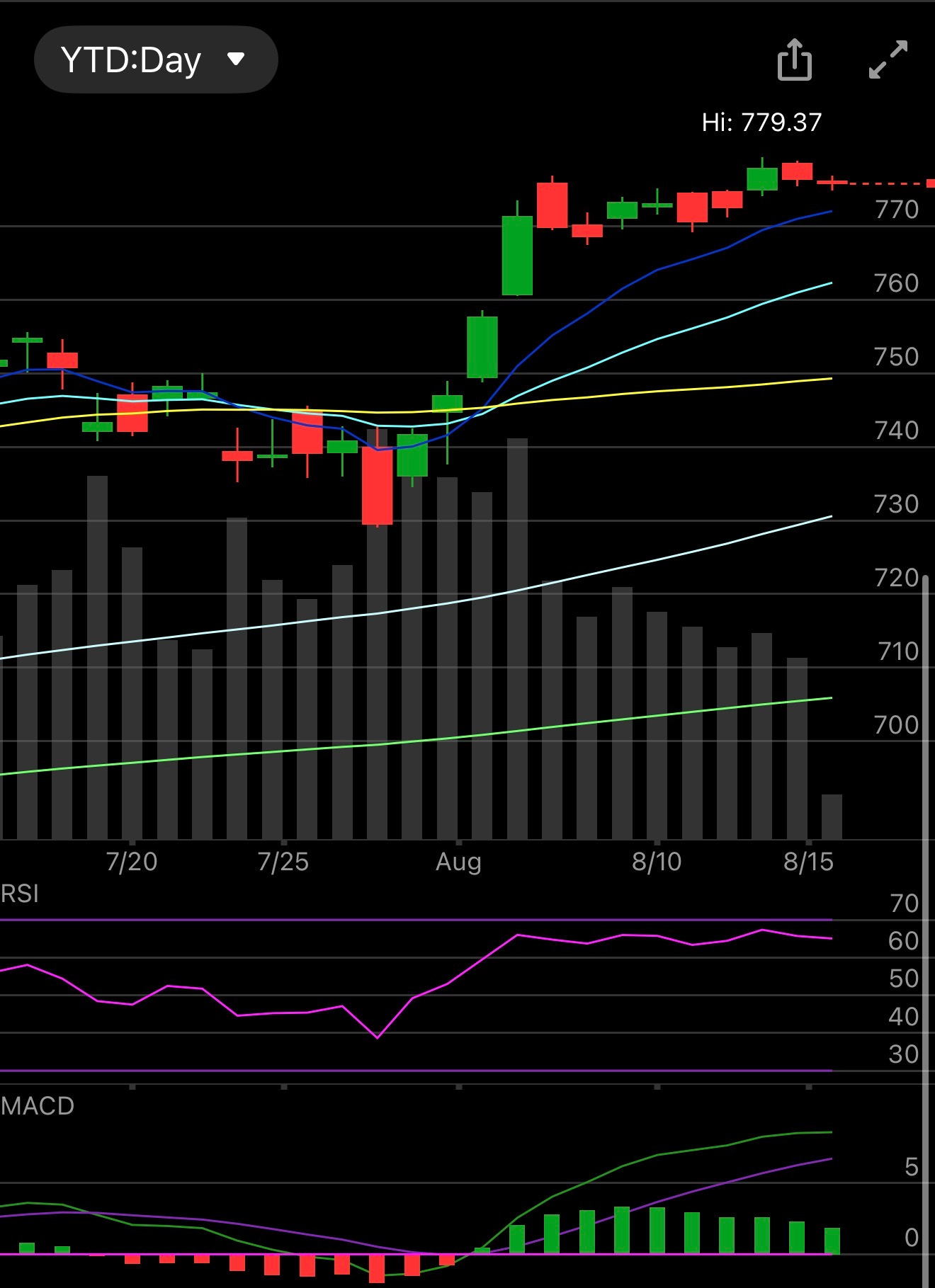Select the 730 price axis label
This screenshot has height=1288, width=935.
[x=896, y=504]
